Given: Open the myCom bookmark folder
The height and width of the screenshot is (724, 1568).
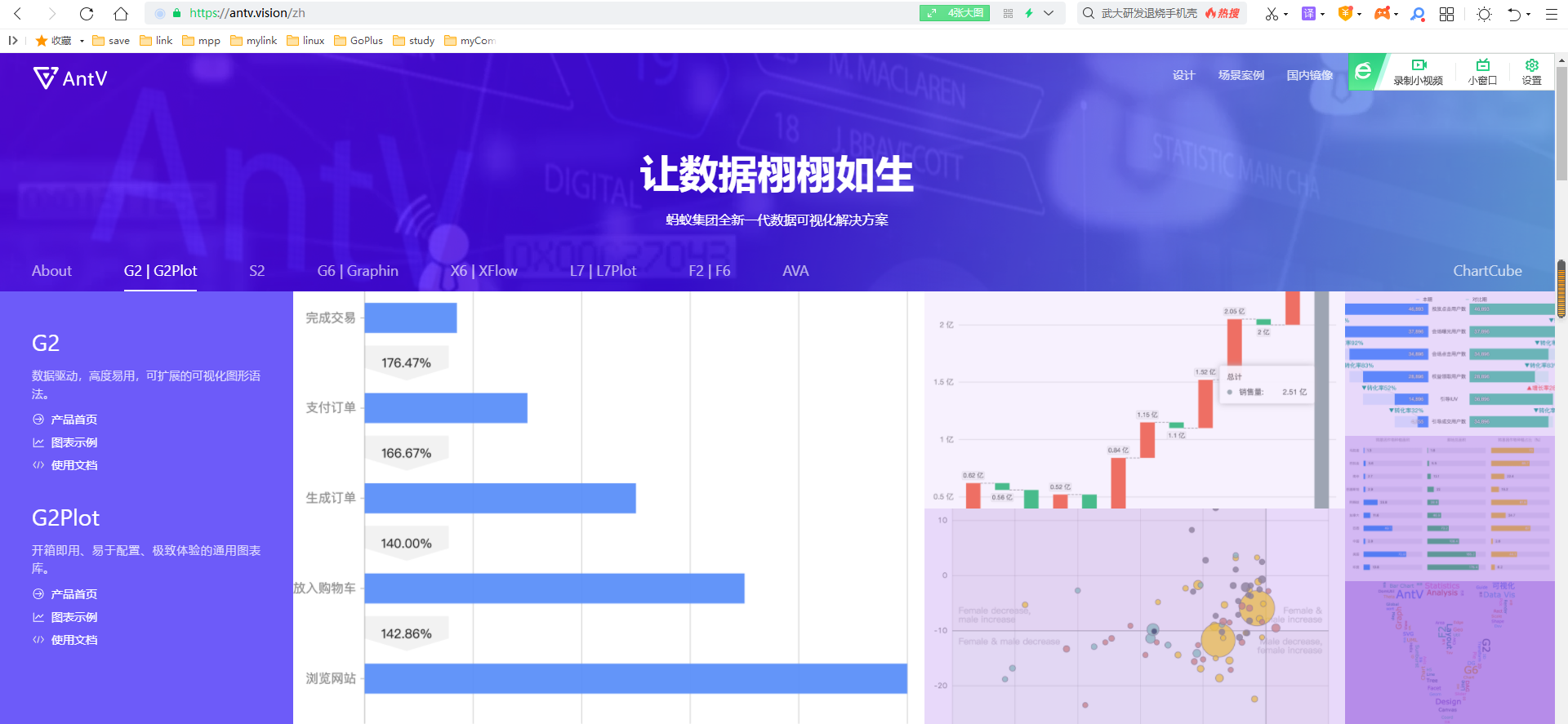Looking at the screenshot, I should tap(470, 40).
